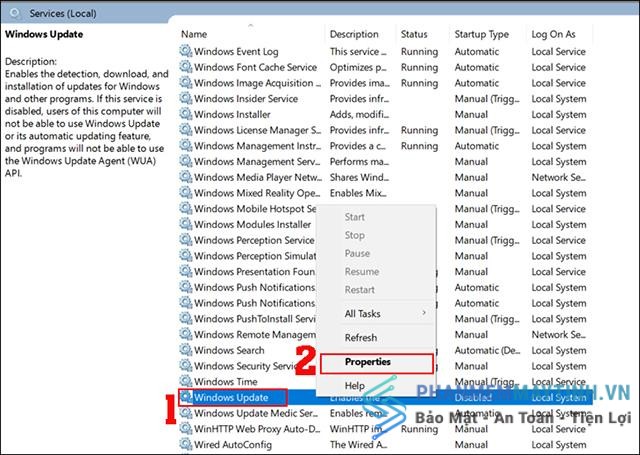Click the gear icon beside Windows Modules Installer

tap(186, 224)
